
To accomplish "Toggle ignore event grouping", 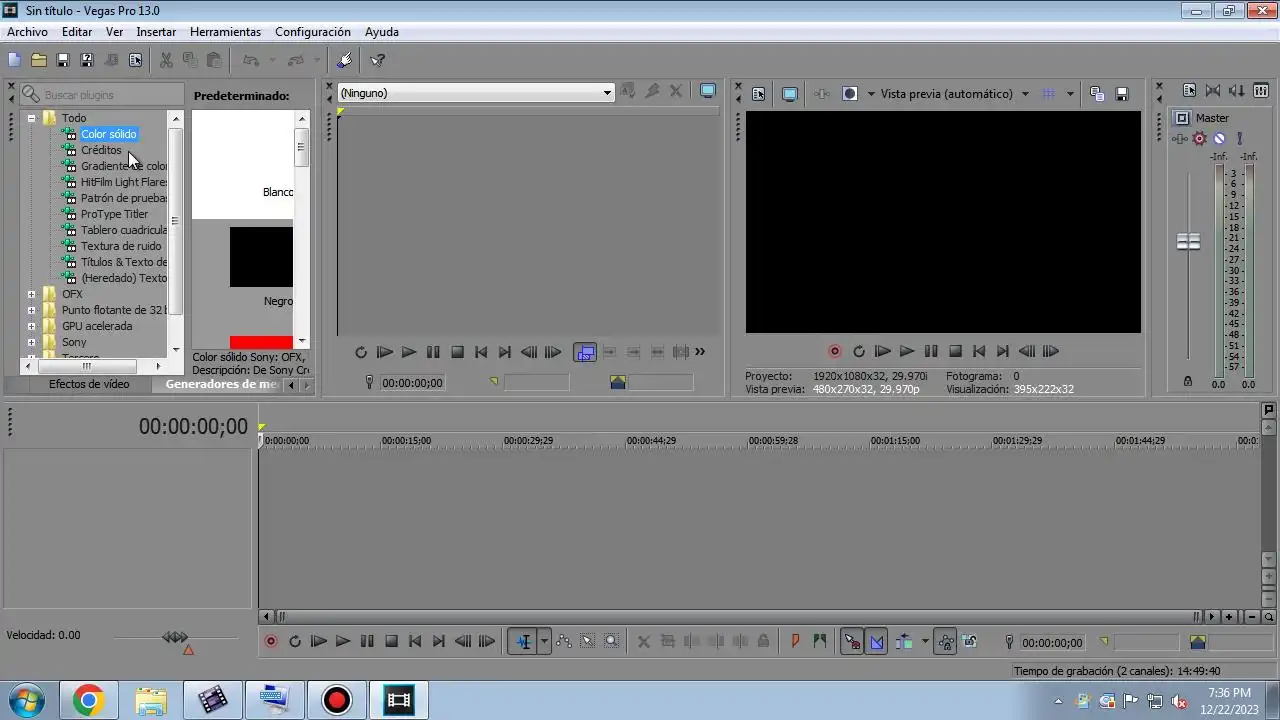I will (969, 642).
